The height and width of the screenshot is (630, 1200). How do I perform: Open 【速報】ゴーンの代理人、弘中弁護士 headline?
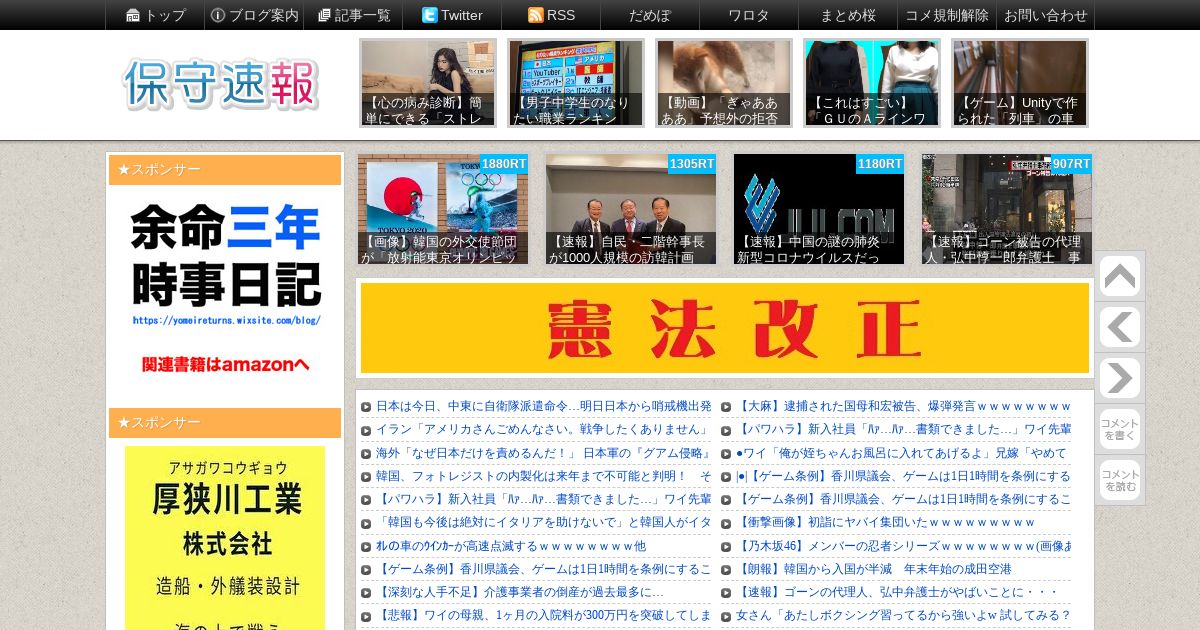pos(896,592)
